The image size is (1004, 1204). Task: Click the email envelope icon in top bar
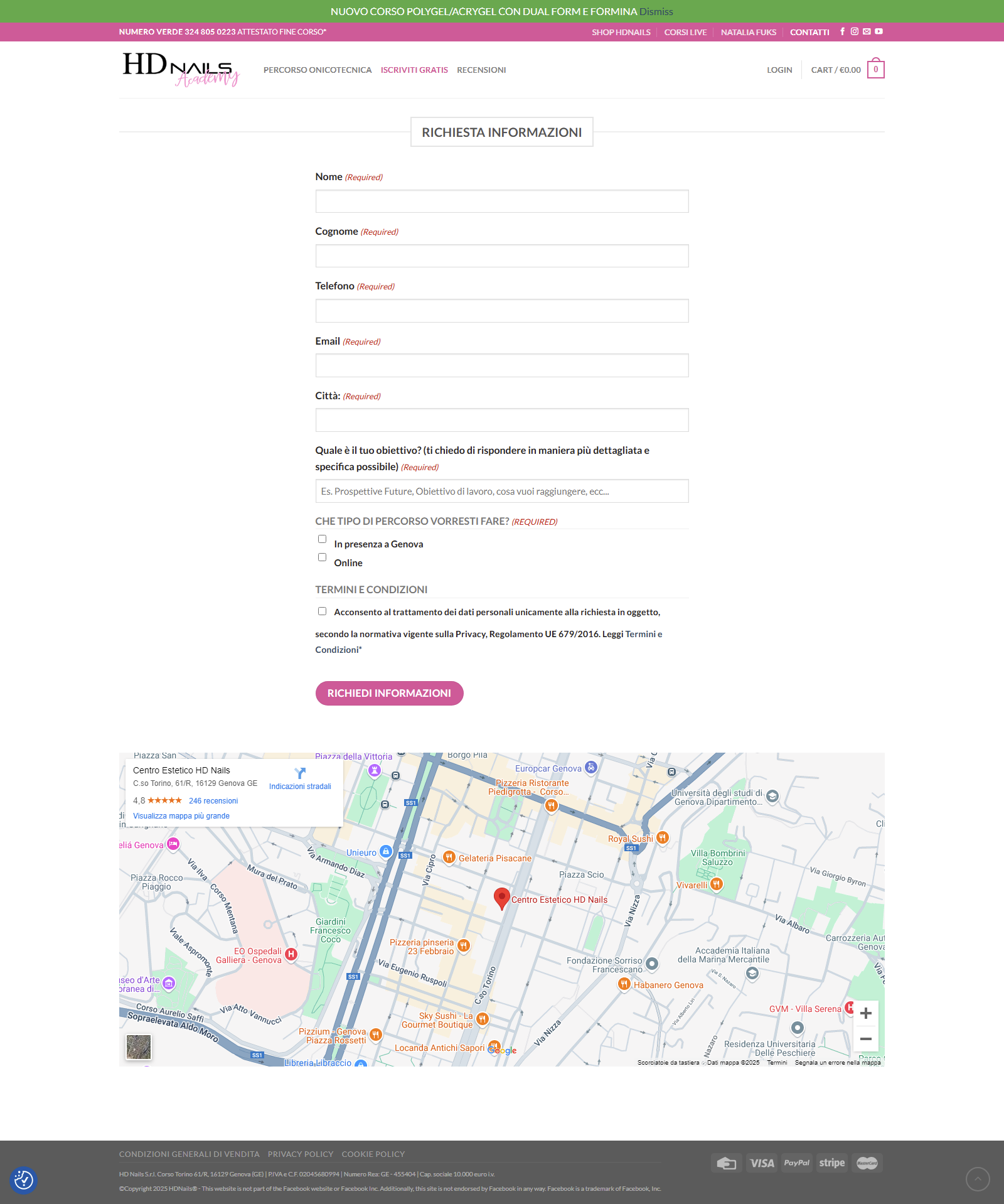[x=867, y=31]
